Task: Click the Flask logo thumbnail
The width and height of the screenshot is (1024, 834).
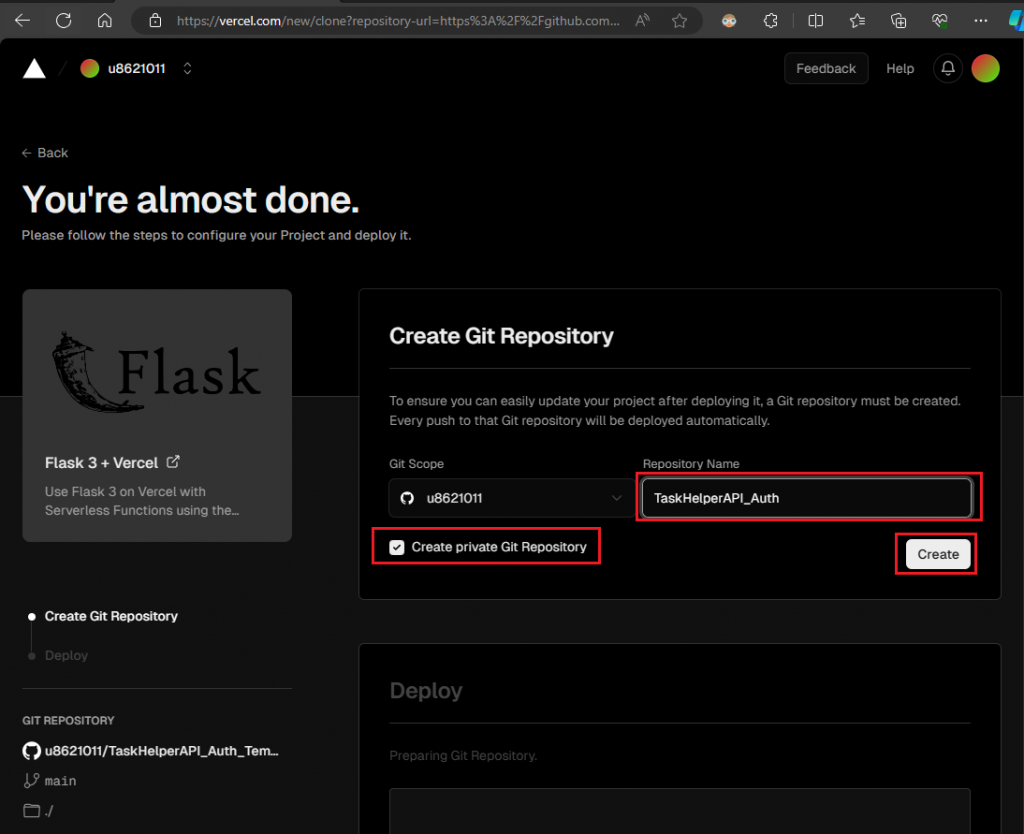Action: click(x=157, y=372)
